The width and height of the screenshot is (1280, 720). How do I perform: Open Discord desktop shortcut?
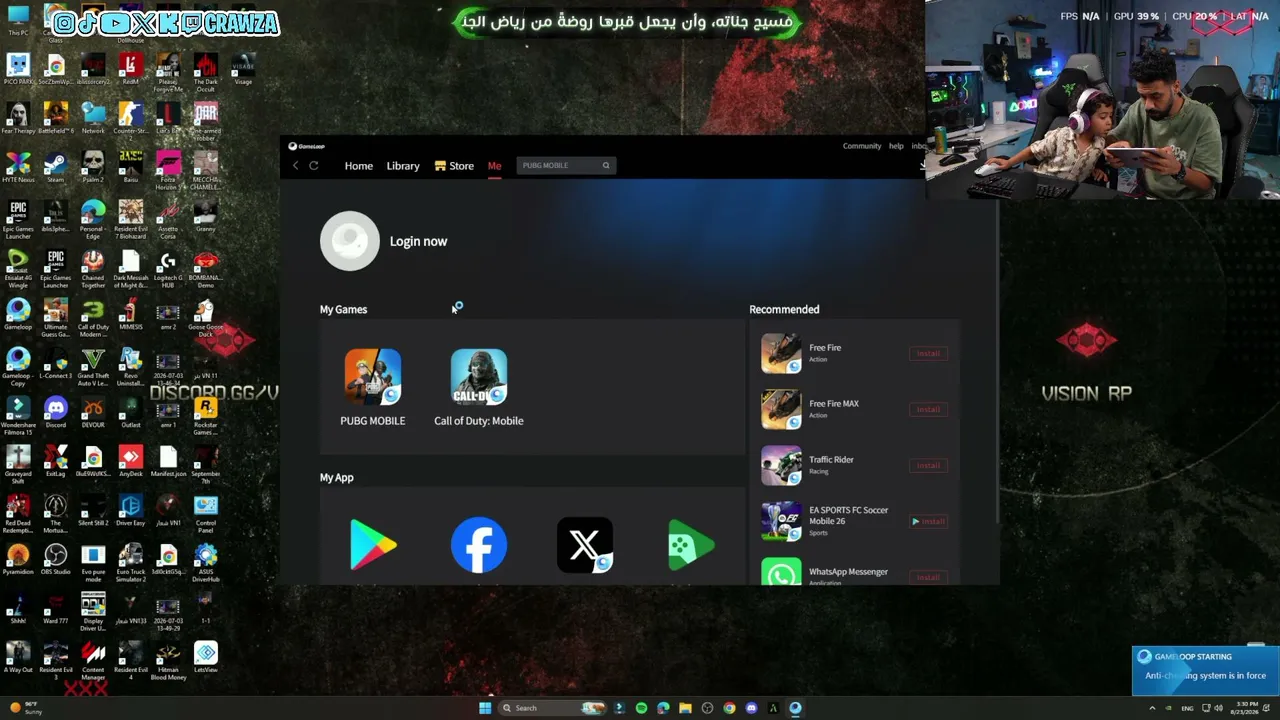tap(56, 411)
